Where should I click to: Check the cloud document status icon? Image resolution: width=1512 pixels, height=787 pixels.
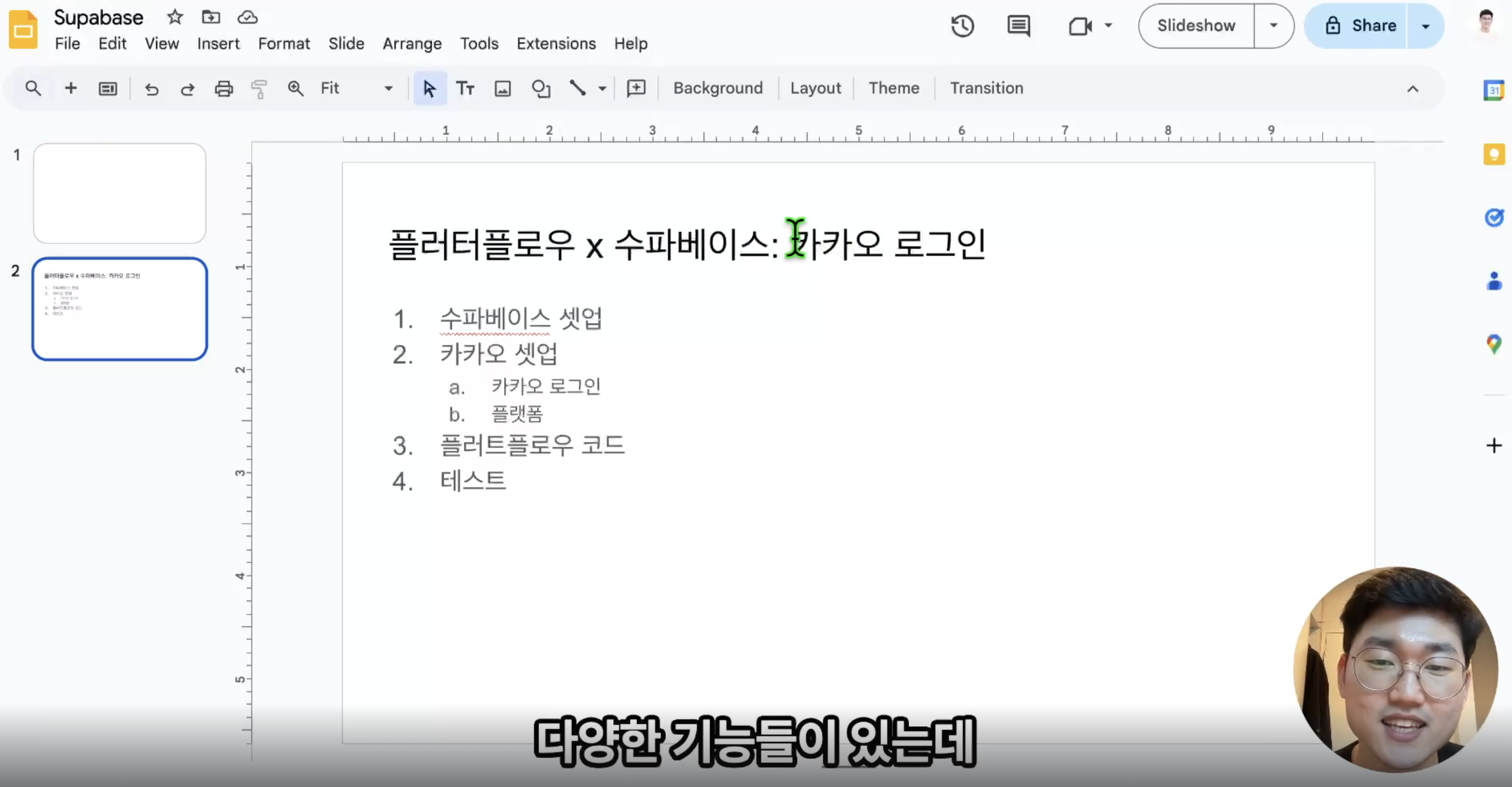(247, 17)
